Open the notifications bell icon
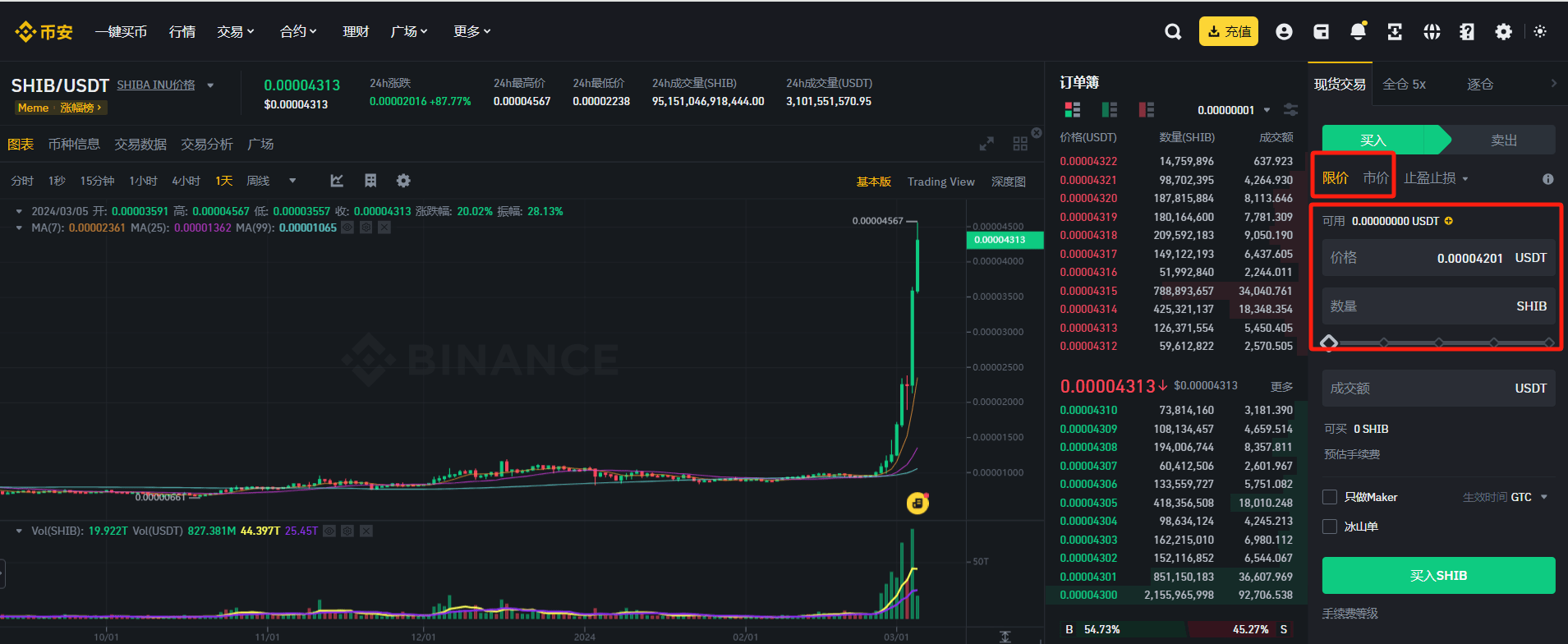Viewport: 1568px width, 644px height. (1358, 31)
